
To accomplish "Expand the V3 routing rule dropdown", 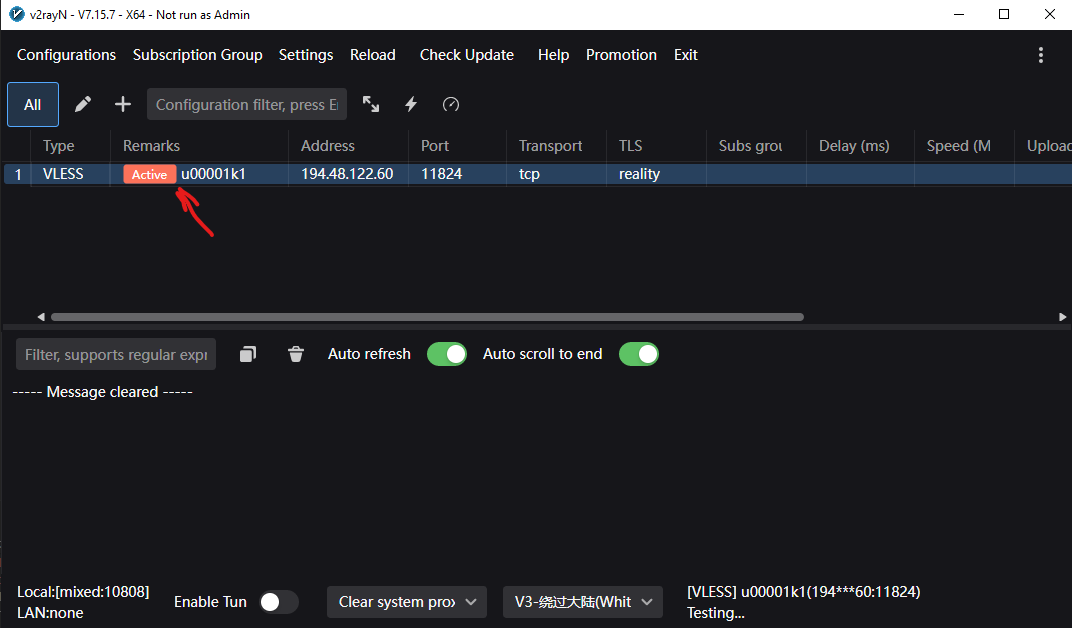I will [582, 602].
